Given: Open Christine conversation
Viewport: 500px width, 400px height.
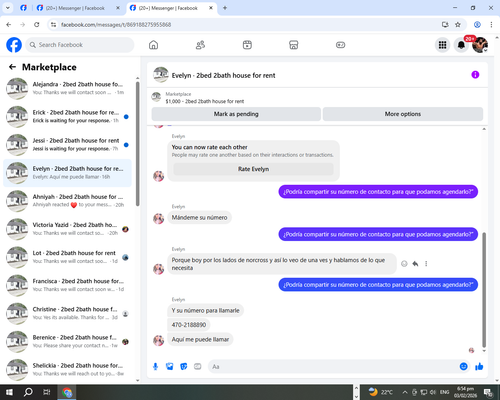Looking at the screenshot, I should [67, 313].
